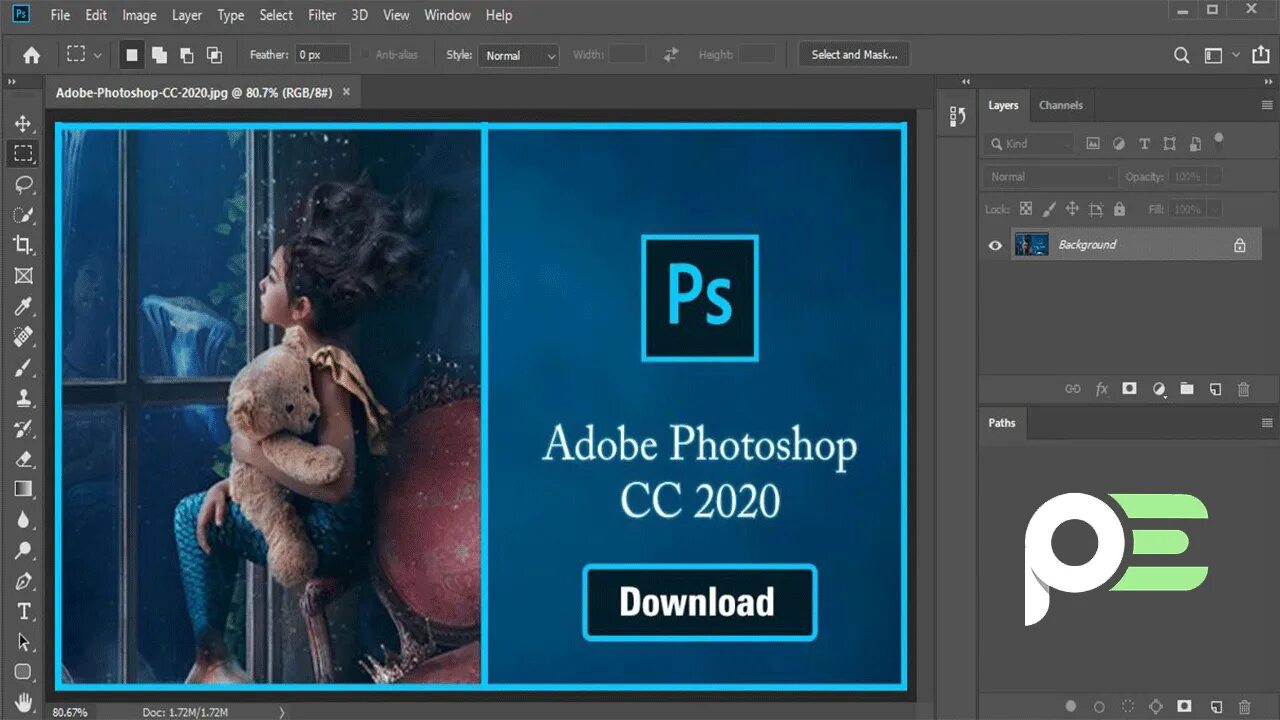Pick the History Brush tool
This screenshot has height=720, width=1280.
coord(23,429)
